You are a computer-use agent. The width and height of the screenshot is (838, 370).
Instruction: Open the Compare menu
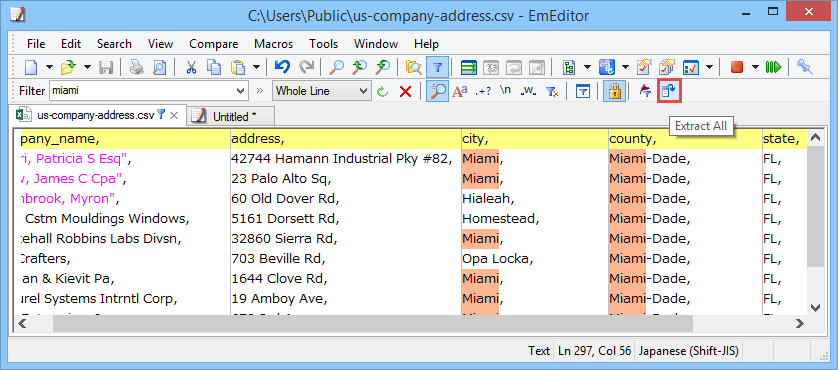coord(214,44)
